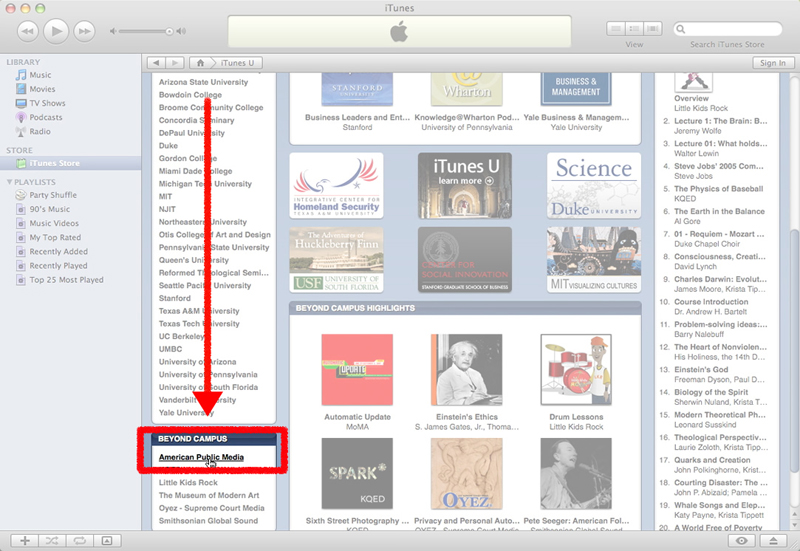Open American Public Media link
Screen dimensions: 800x551
coord(201,457)
